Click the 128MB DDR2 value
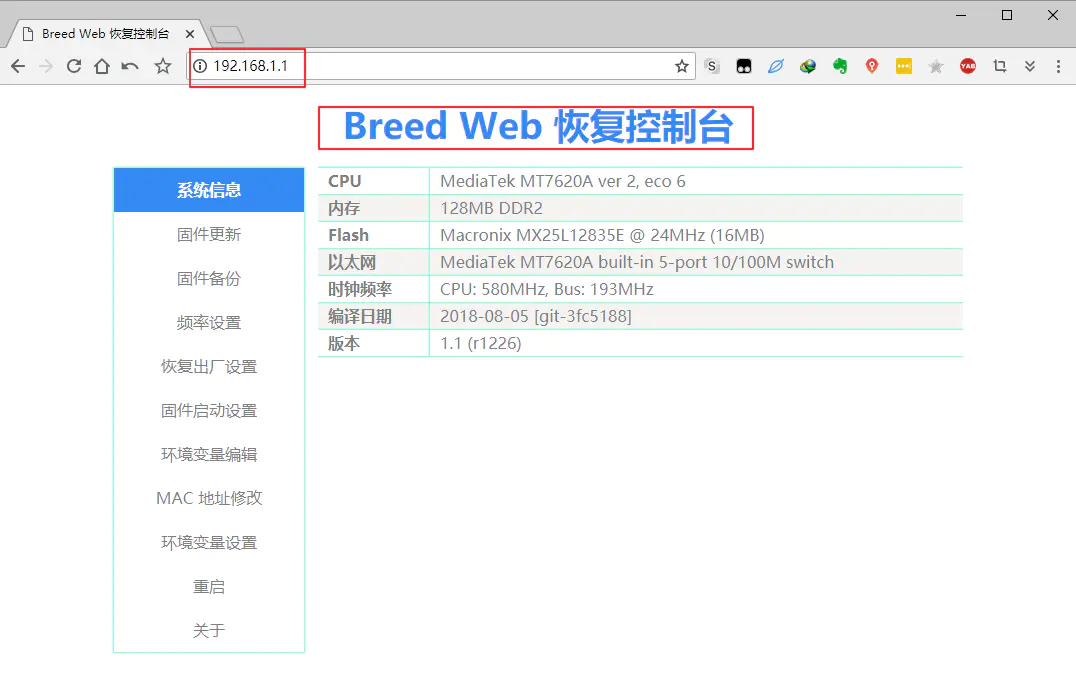Image resolution: width=1076 pixels, height=675 pixels. point(491,208)
